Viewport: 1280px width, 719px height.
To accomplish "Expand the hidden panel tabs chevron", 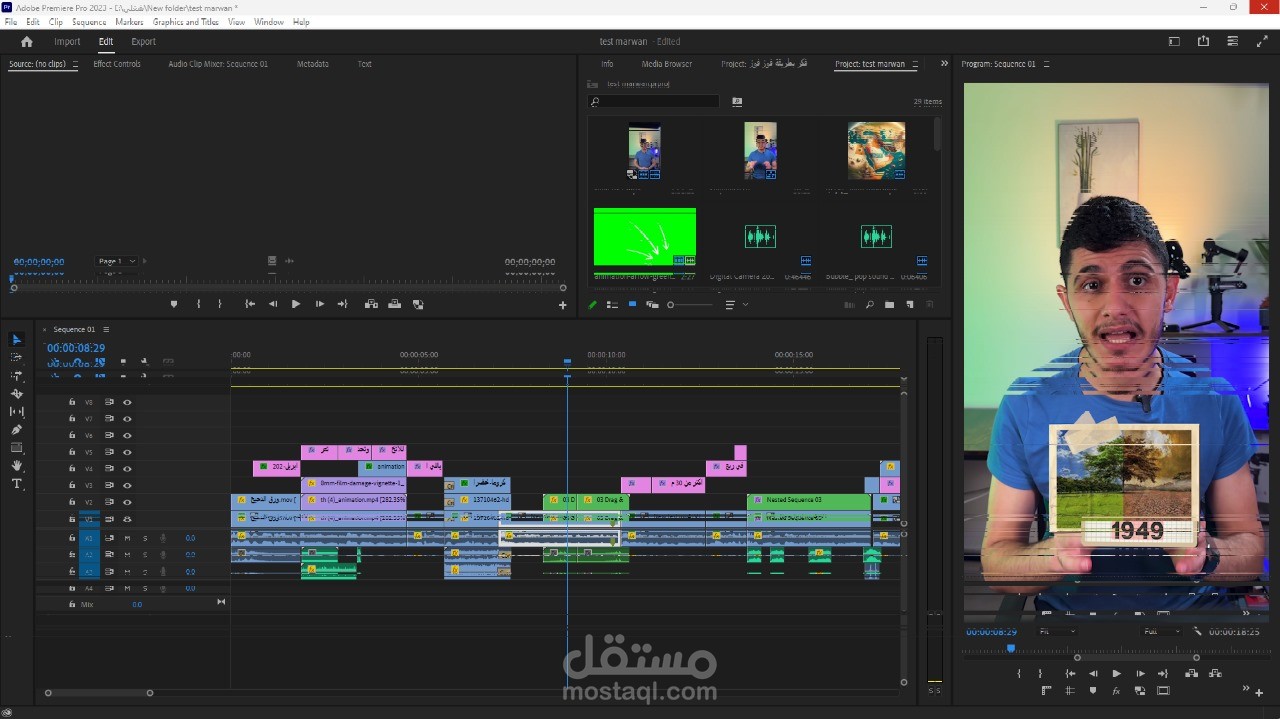I will 944,64.
